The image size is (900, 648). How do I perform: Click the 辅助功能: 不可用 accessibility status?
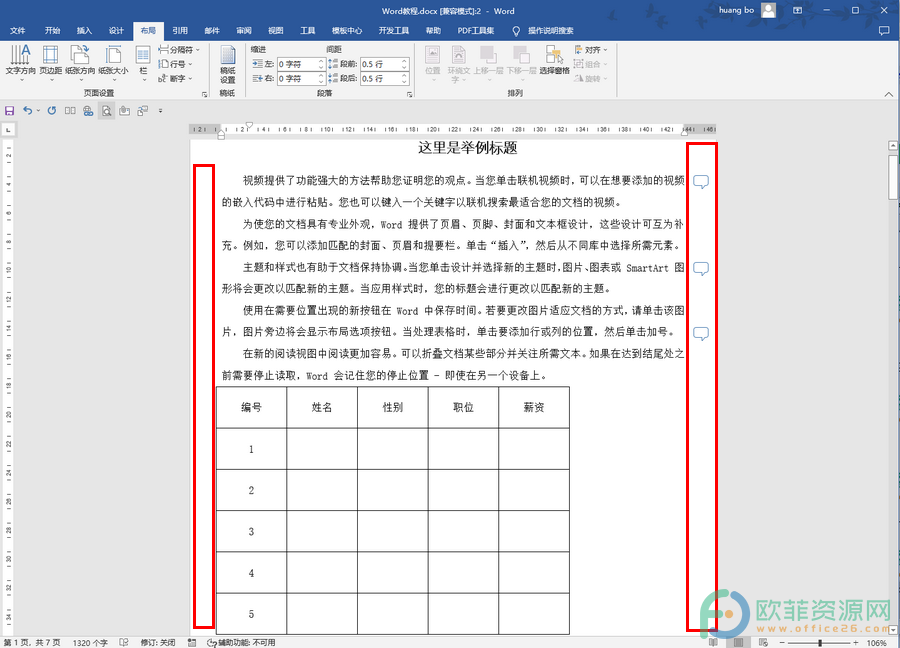(x=241, y=643)
